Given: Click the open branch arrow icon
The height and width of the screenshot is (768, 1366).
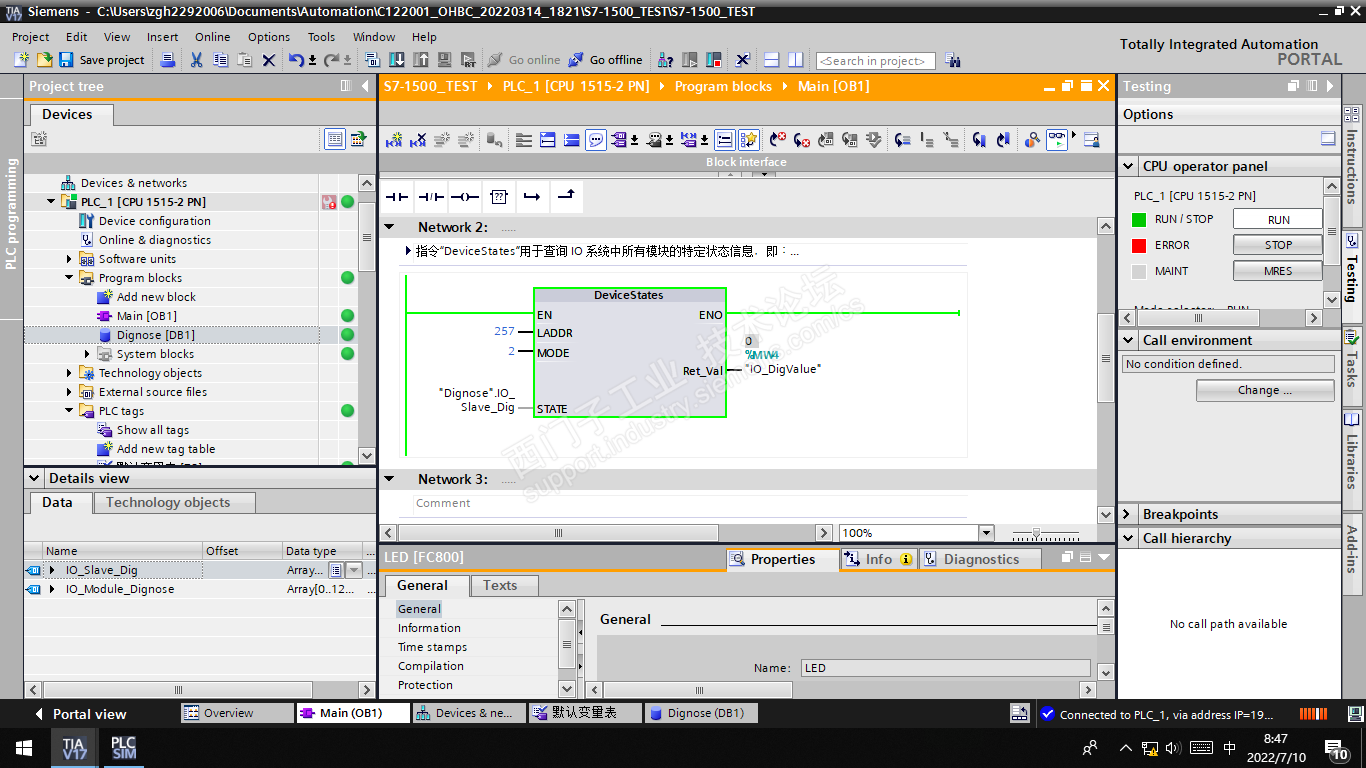Looking at the screenshot, I should pyautogui.click(x=532, y=197).
